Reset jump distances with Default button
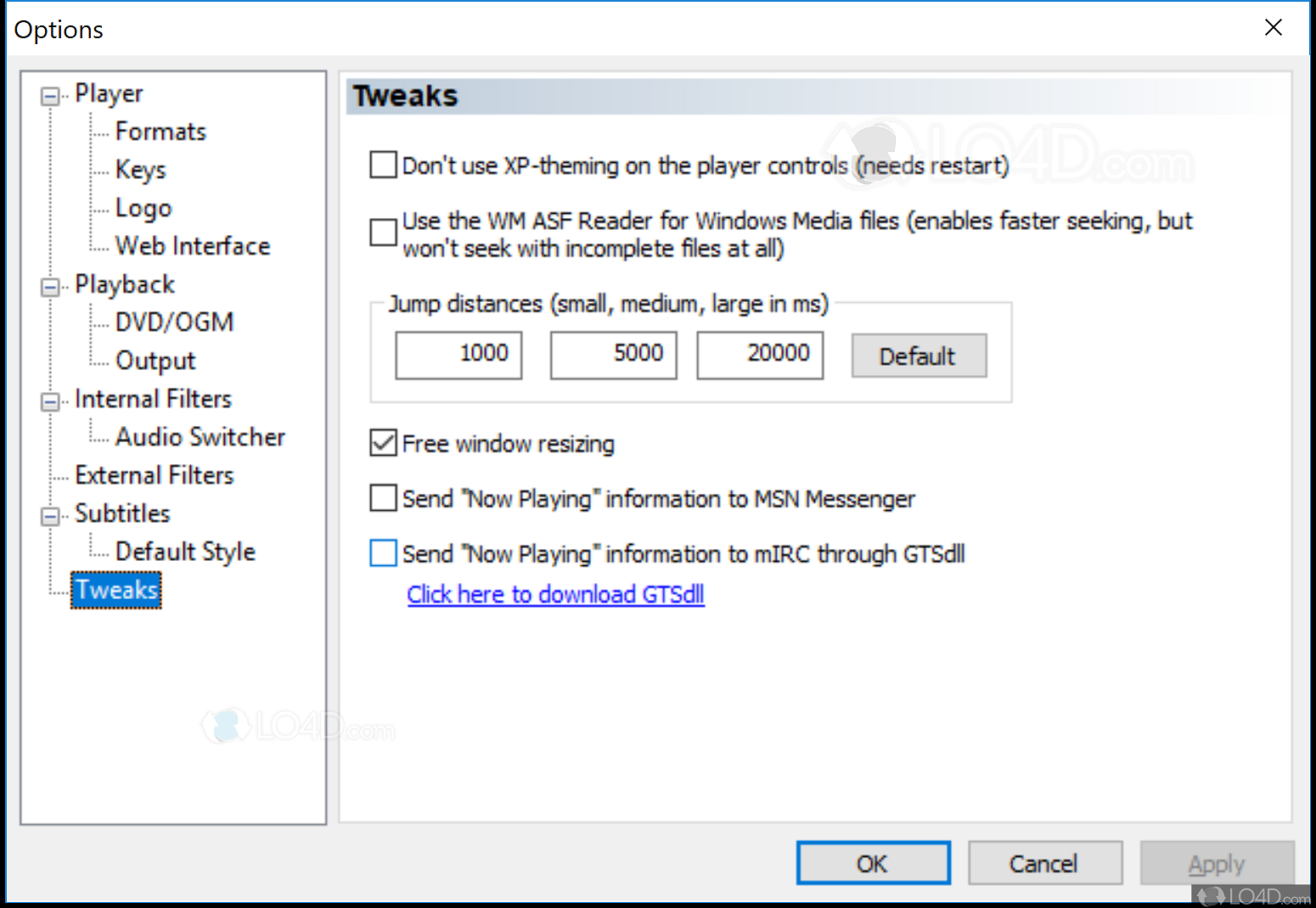 tap(919, 356)
